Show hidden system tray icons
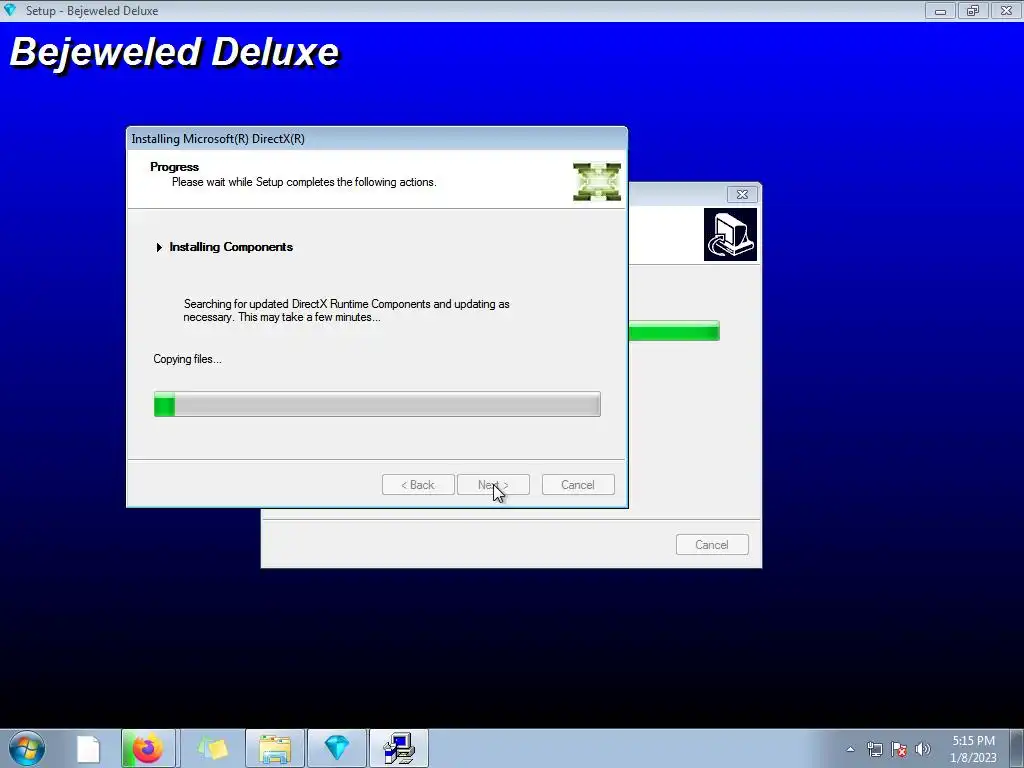 point(850,749)
